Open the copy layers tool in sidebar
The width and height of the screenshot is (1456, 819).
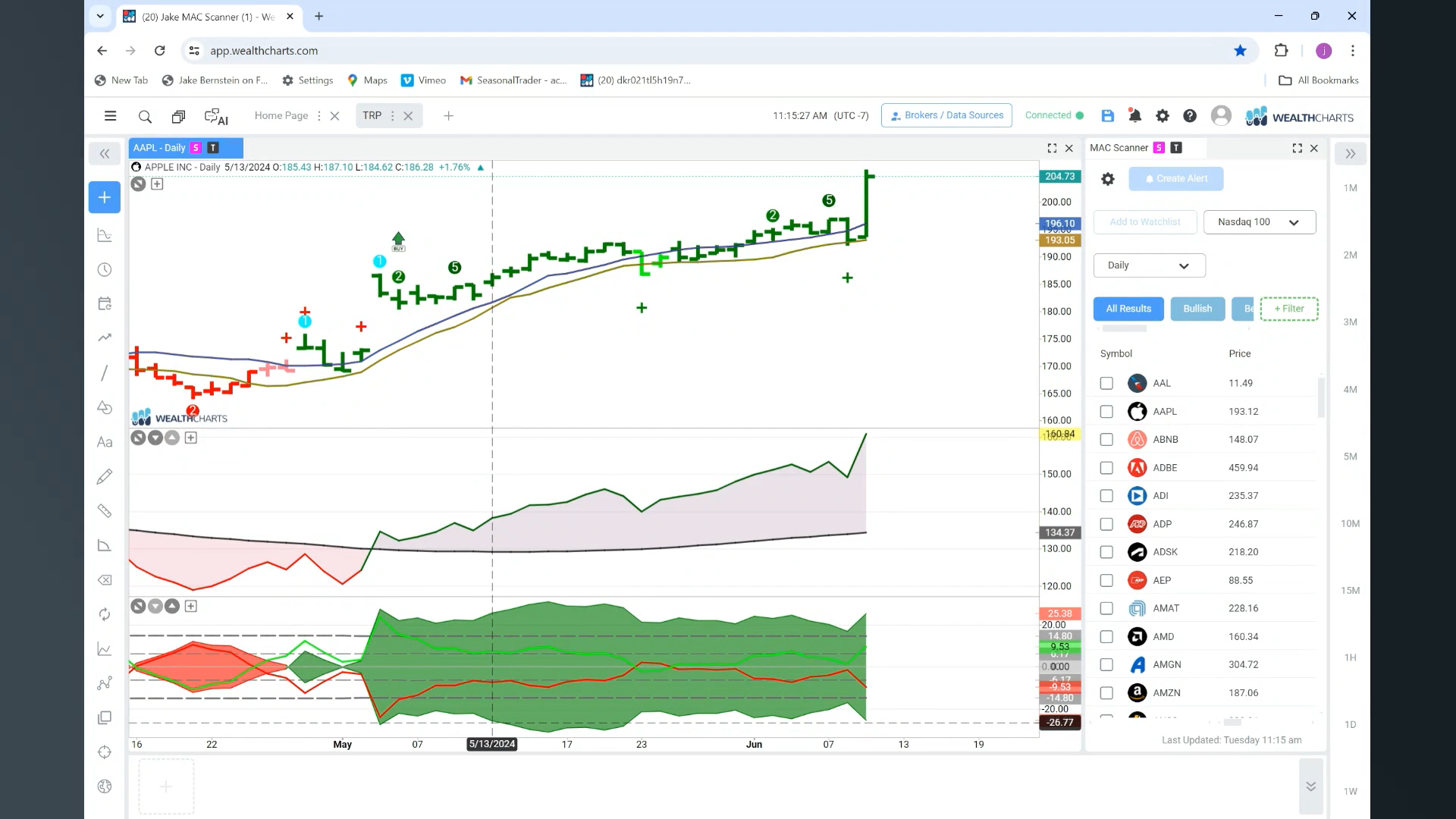tap(105, 717)
